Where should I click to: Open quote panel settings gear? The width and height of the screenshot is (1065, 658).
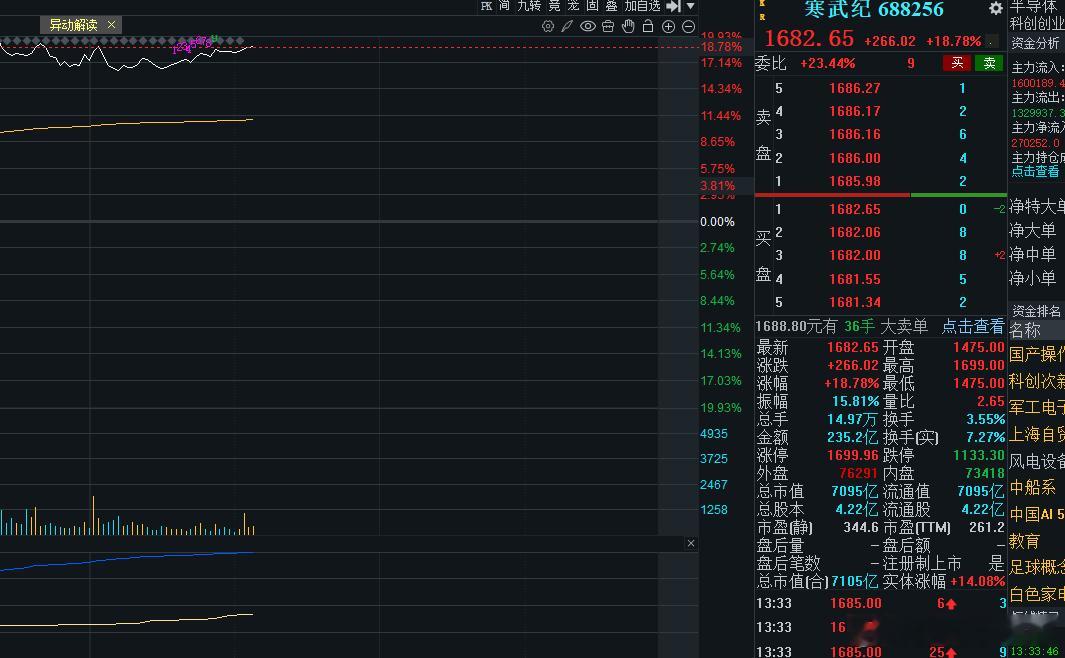pos(996,8)
